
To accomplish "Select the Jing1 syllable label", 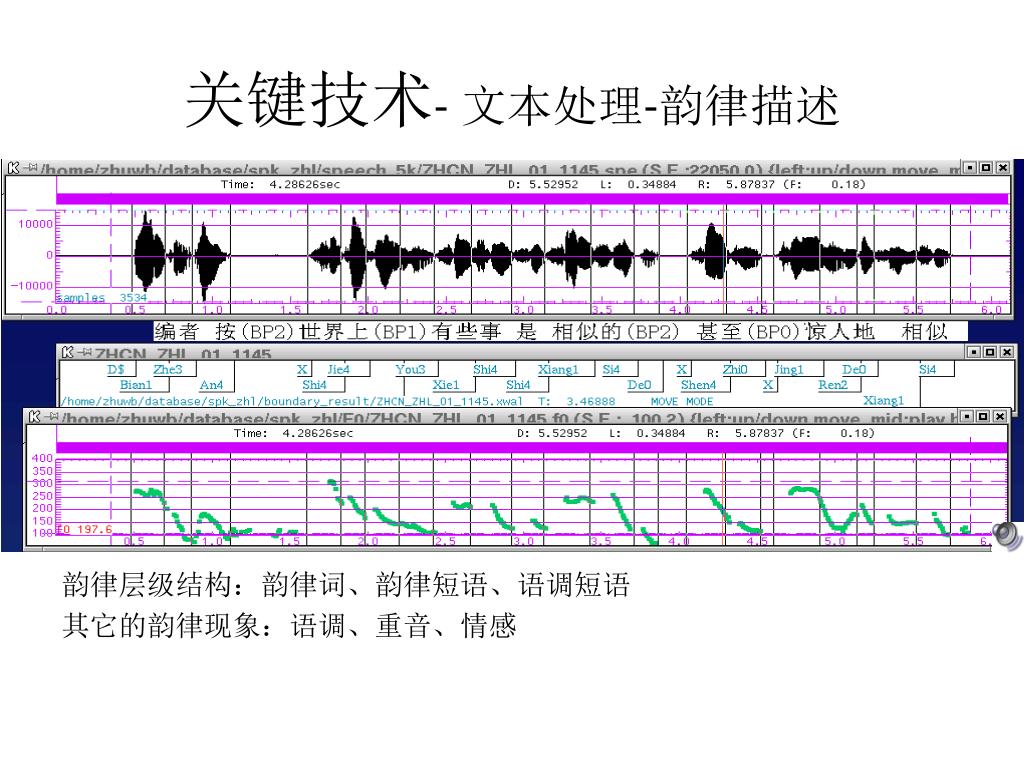I will pyautogui.click(x=788, y=369).
